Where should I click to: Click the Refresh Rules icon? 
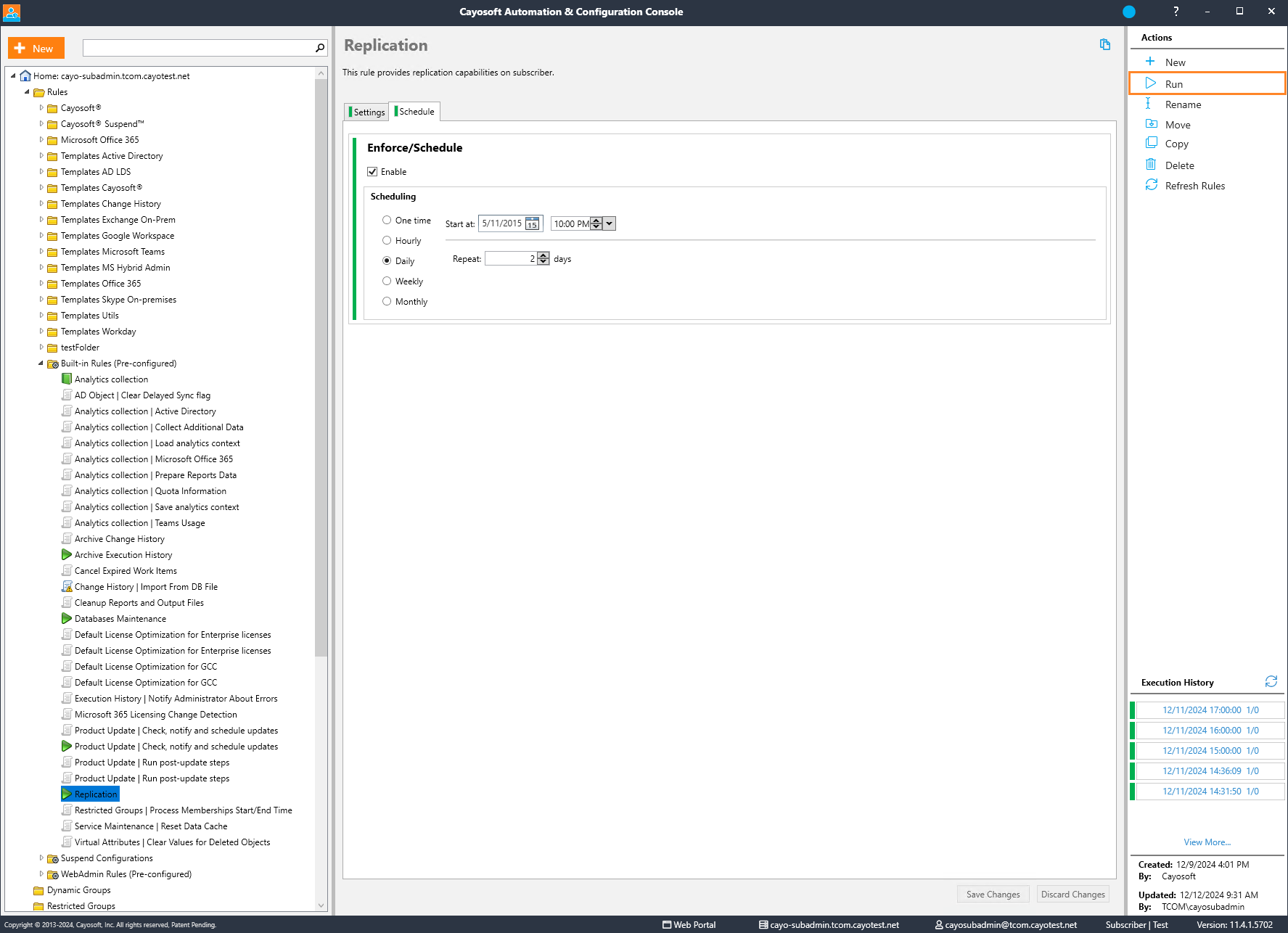(x=1151, y=185)
